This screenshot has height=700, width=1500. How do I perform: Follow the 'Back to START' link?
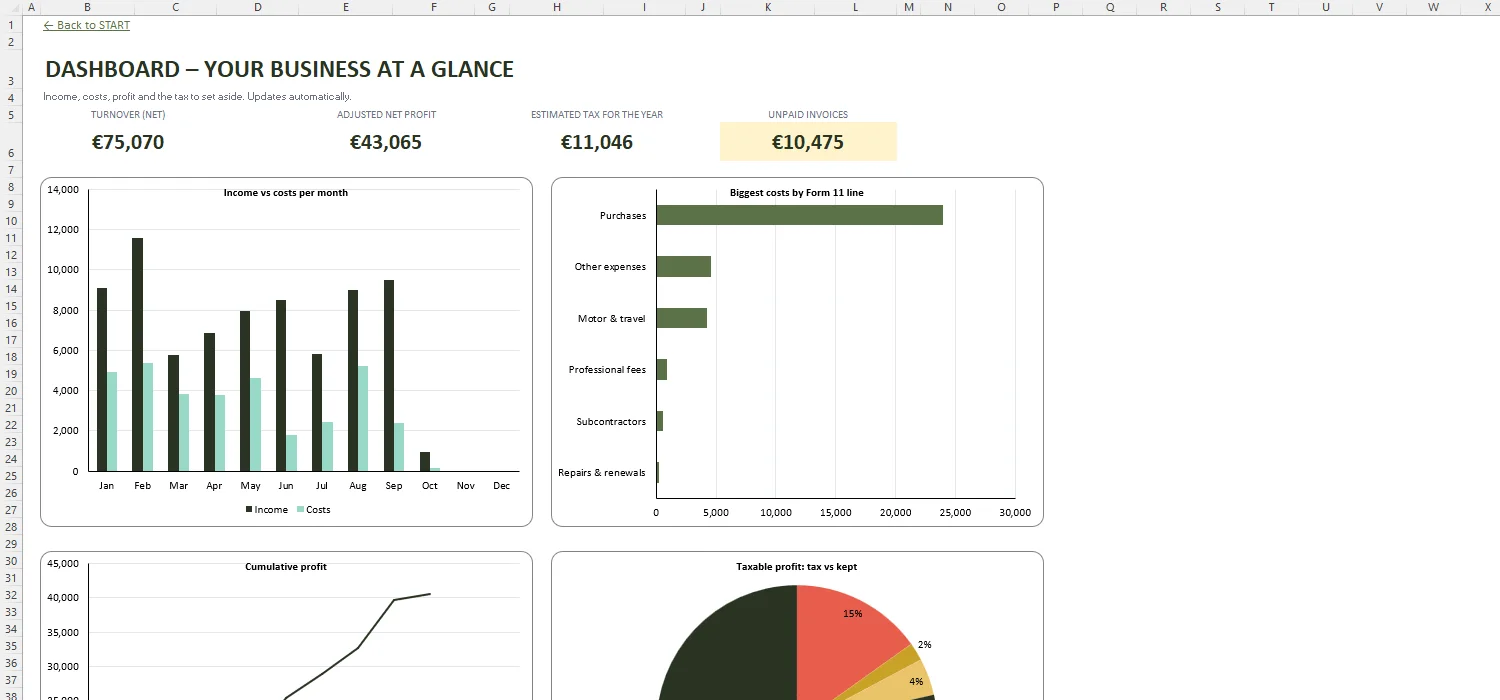pos(87,25)
